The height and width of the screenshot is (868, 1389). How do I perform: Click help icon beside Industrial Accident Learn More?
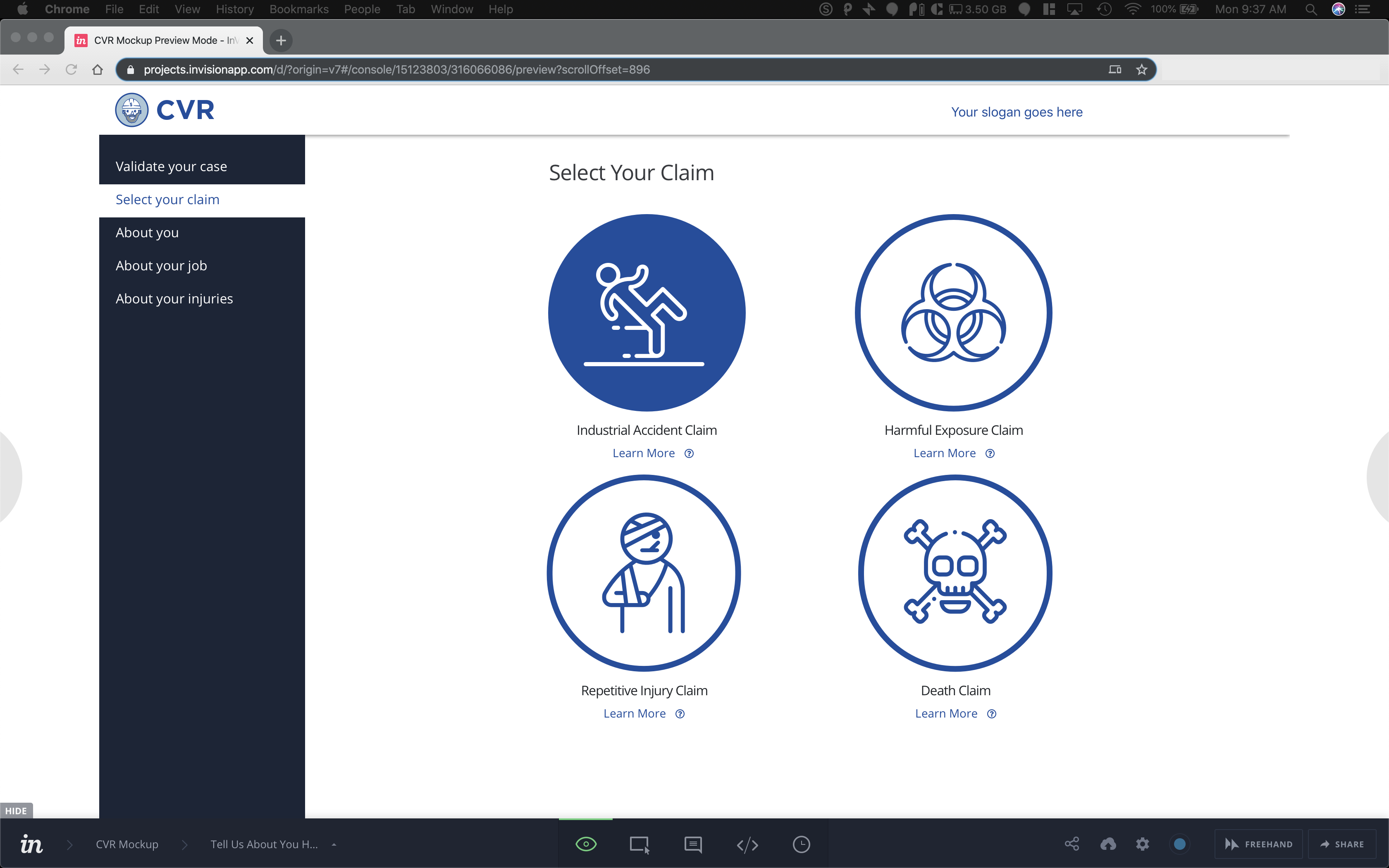click(689, 453)
